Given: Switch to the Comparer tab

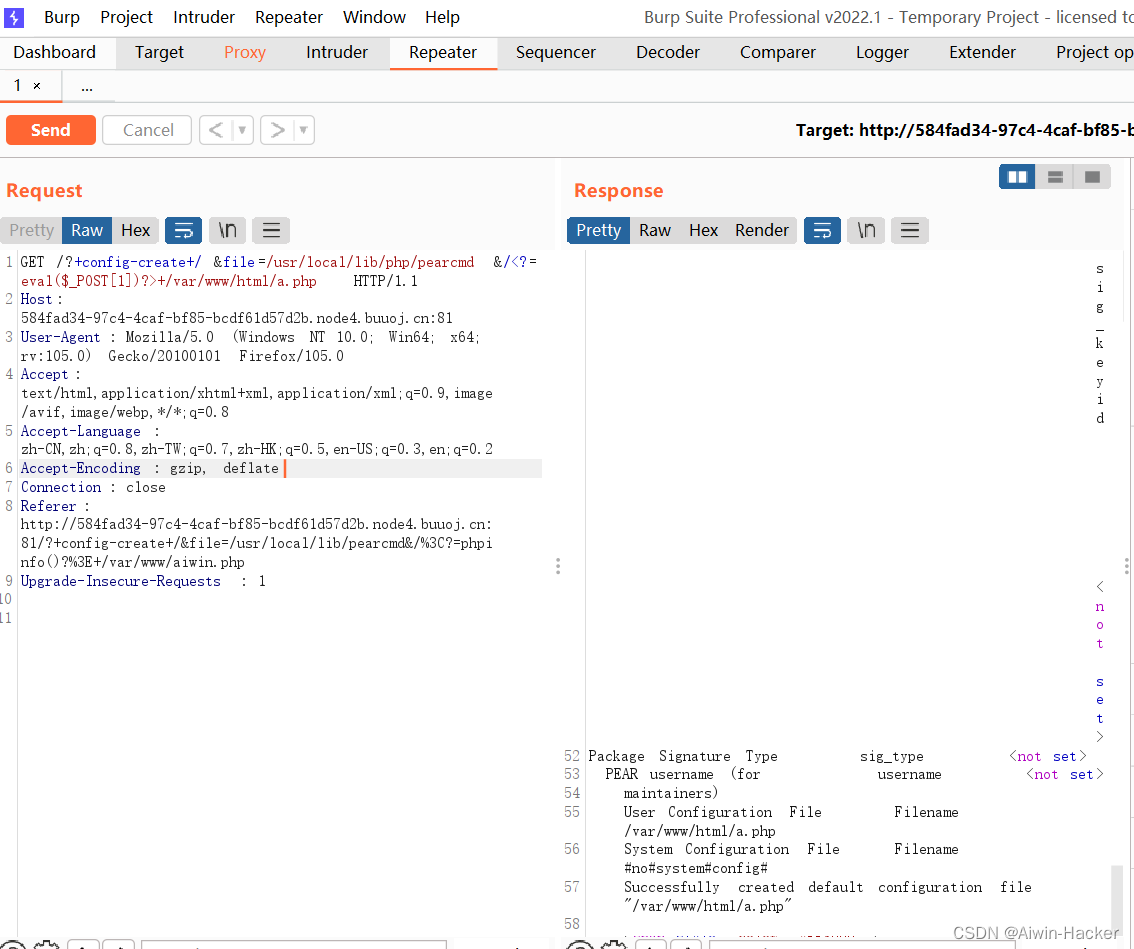Looking at the screenshot, I should [777, 53].
